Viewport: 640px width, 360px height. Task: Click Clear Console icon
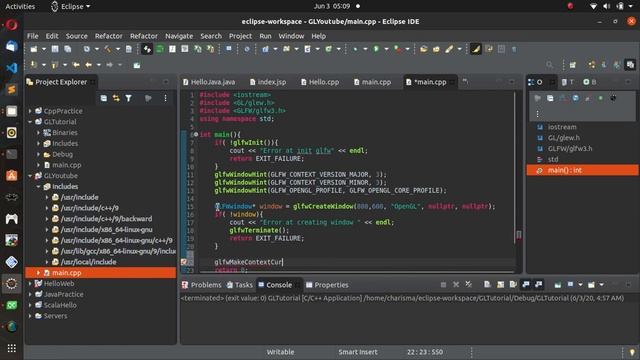tap(487, 284)
